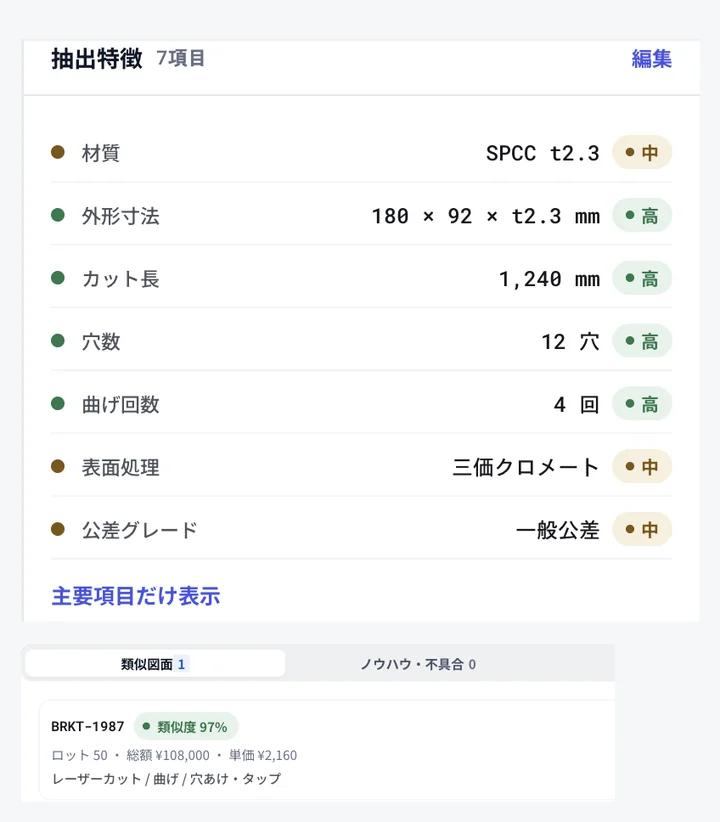
Task: Click the green status dot beside カット長
Action: (58, 278)
